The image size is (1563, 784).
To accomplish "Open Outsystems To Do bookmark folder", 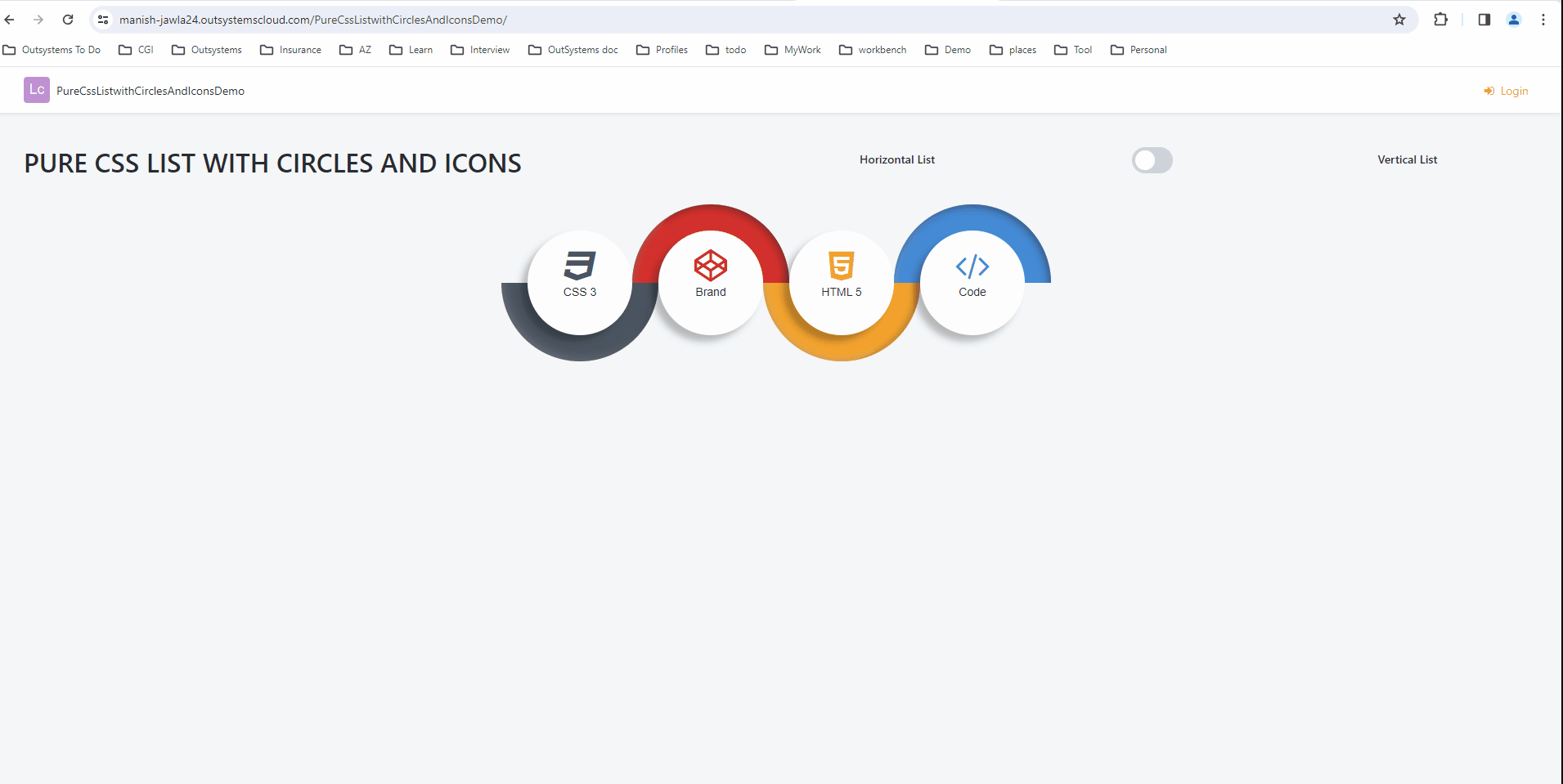I will [52, 50].
